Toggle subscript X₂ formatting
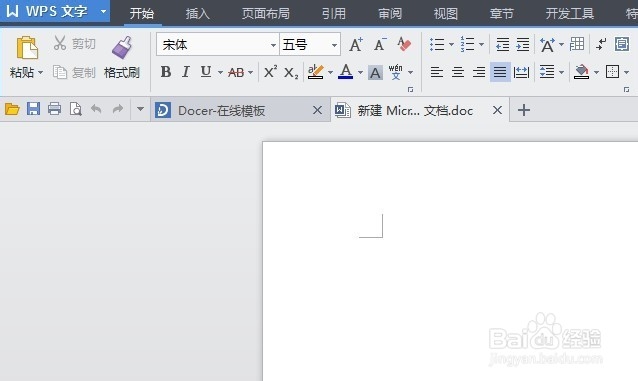The width and height of the screenshot is (638, 381). pyautogui.click(x=291, y=73)
